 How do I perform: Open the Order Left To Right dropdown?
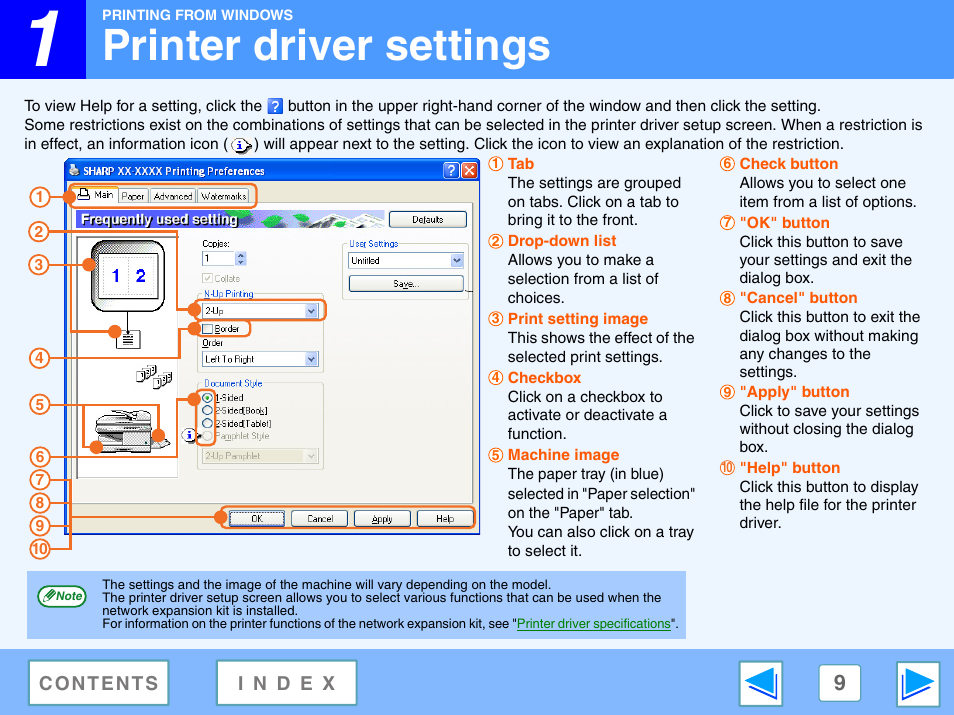(260, 359)
